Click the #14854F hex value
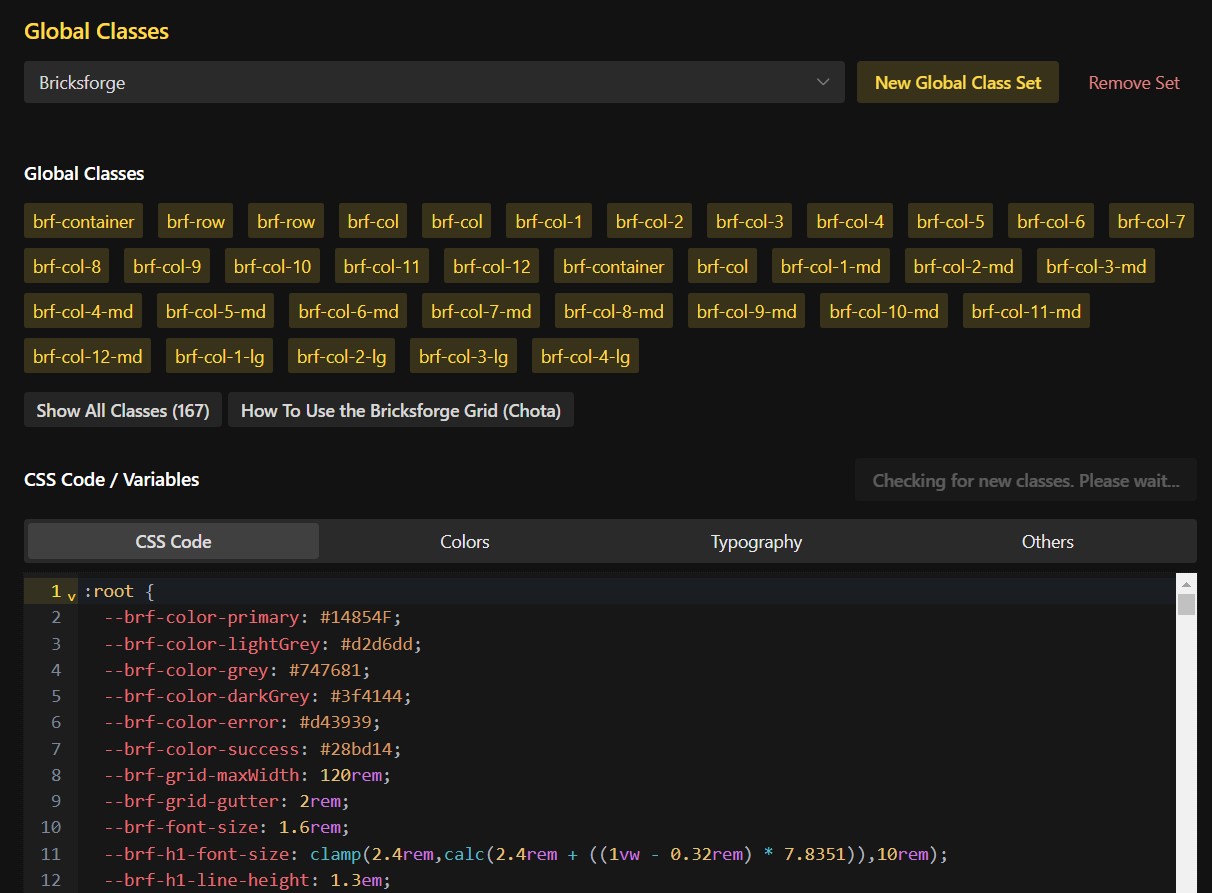 point(356,617)
